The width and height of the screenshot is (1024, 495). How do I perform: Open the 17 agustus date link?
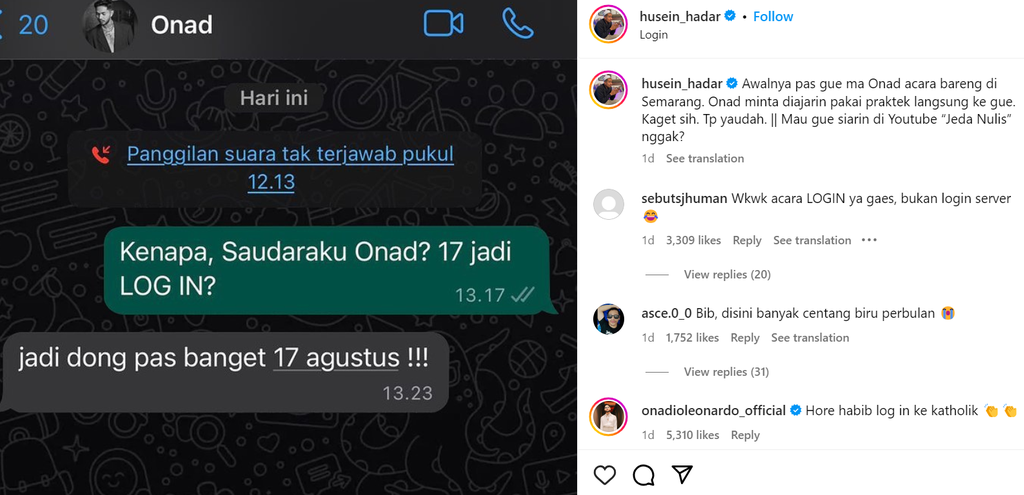(336, 359)
